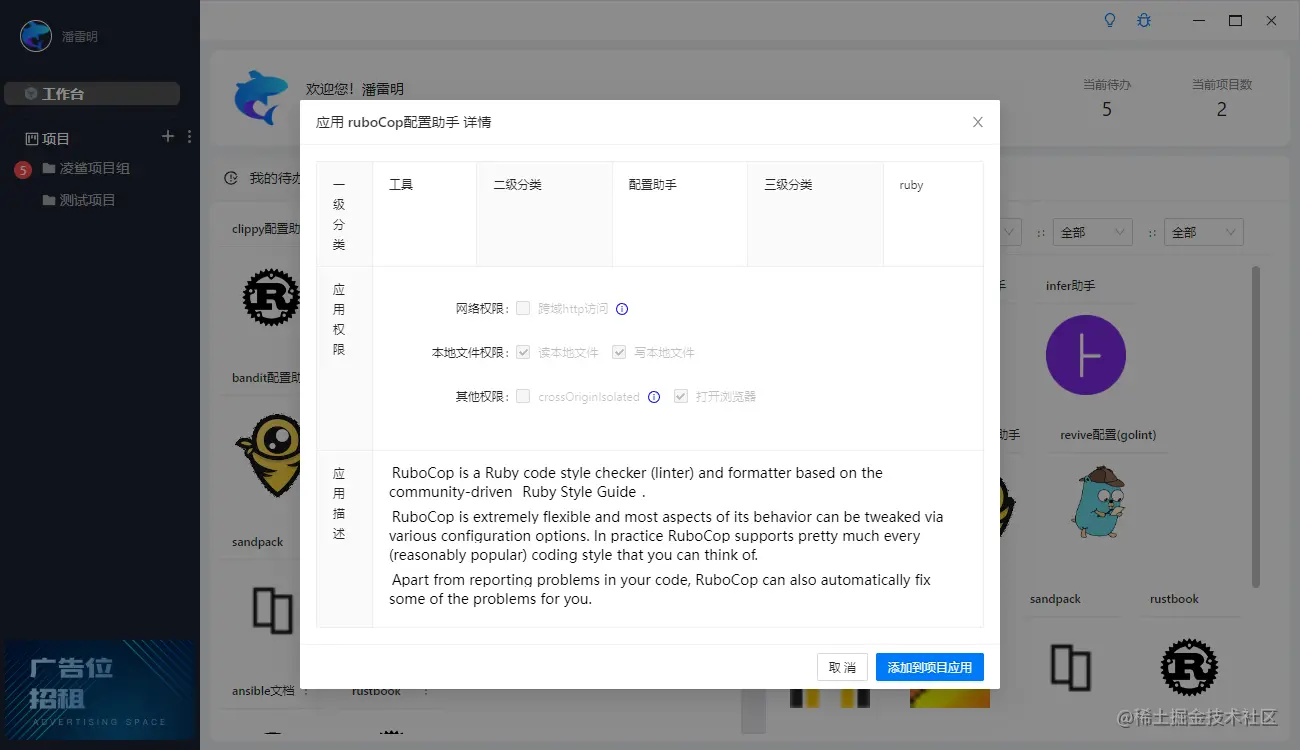Viewport: 1300px width, 750px height.
Task: Click the purple infer助手 icon
Action: (1086, 355)
